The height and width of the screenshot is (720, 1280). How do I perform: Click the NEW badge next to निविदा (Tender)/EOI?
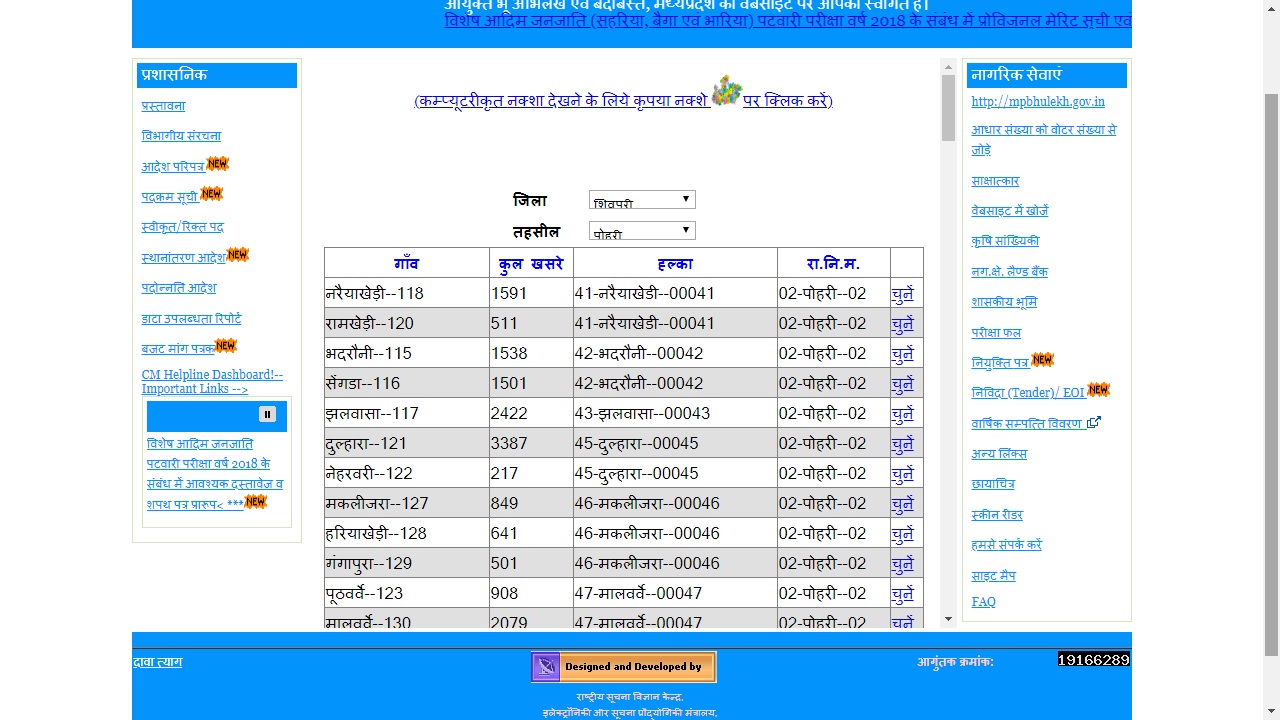(1097, 389)
